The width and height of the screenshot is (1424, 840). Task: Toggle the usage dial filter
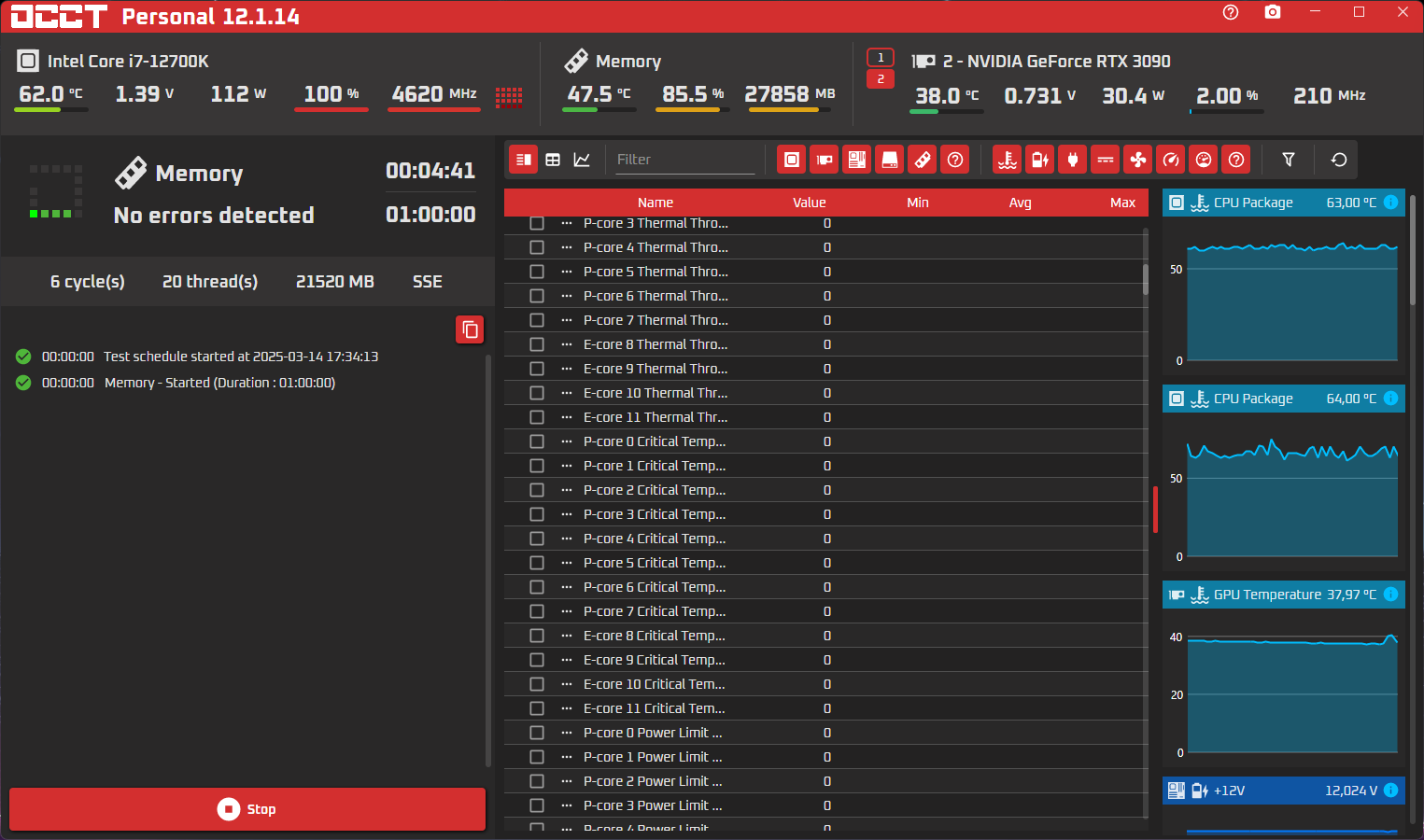(1204, 160)
